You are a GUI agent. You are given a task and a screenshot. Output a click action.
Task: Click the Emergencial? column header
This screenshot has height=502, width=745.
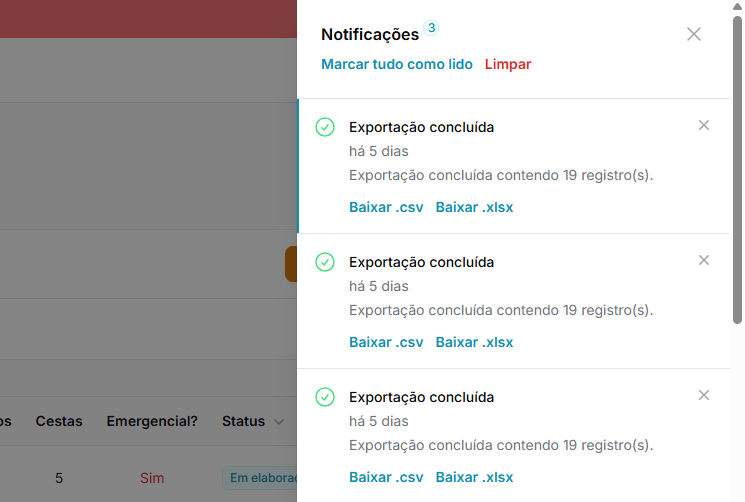(152, 422)
